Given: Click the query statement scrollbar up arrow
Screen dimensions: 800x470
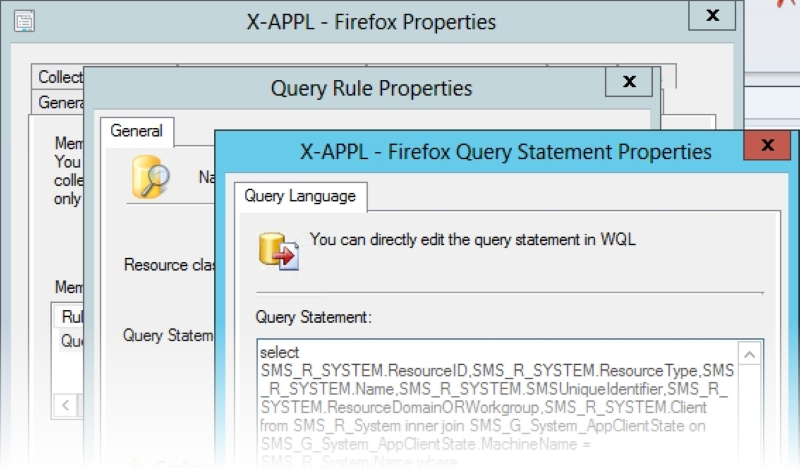Looking at the screenshot, I should point(749,354).
